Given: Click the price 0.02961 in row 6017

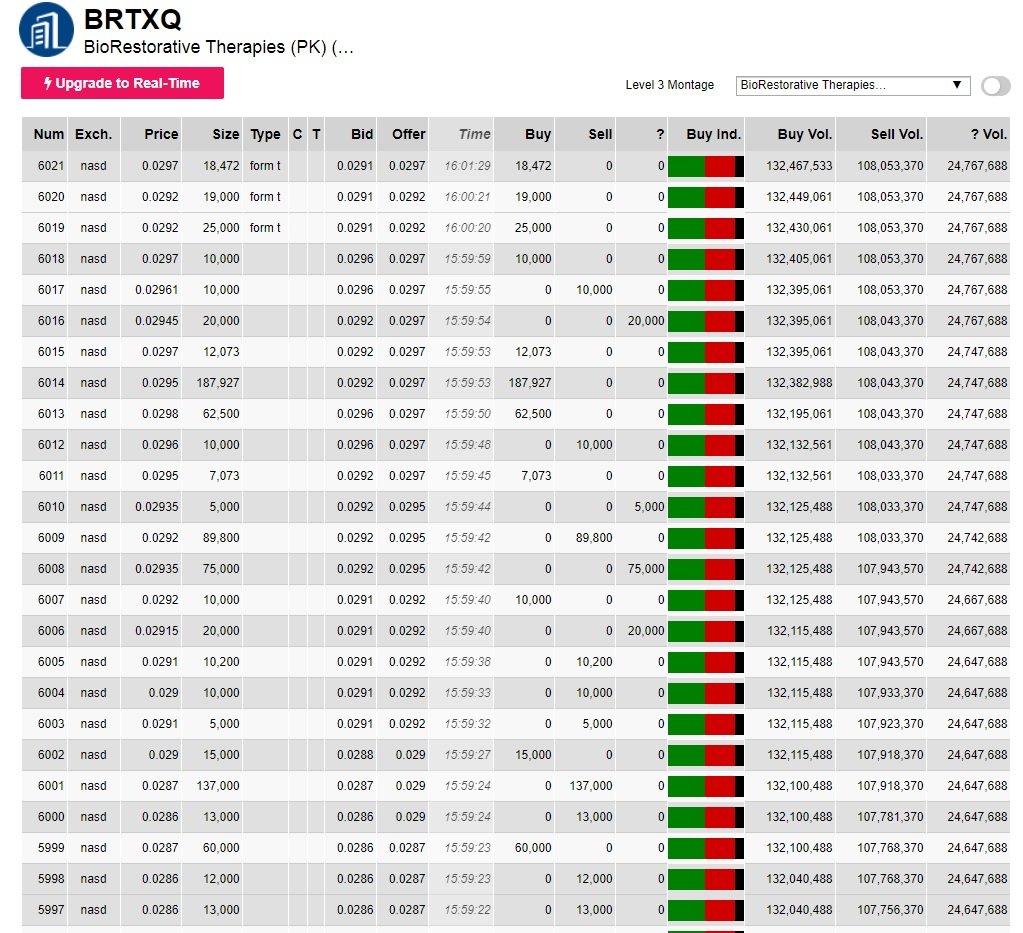Looking at the screenshot, I should coord(157,290).
